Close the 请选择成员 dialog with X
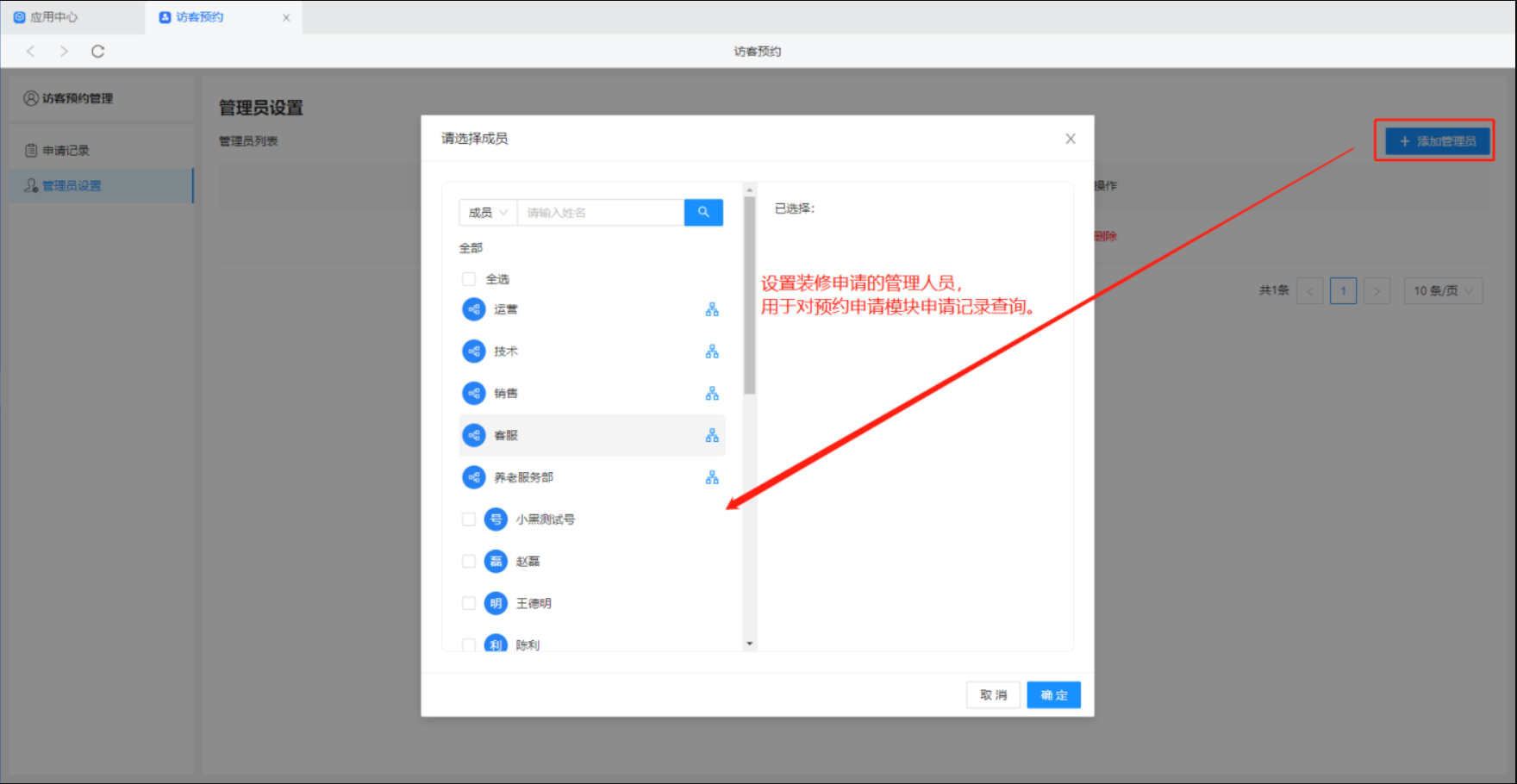1517x784 pixels. pos(1071,139)
